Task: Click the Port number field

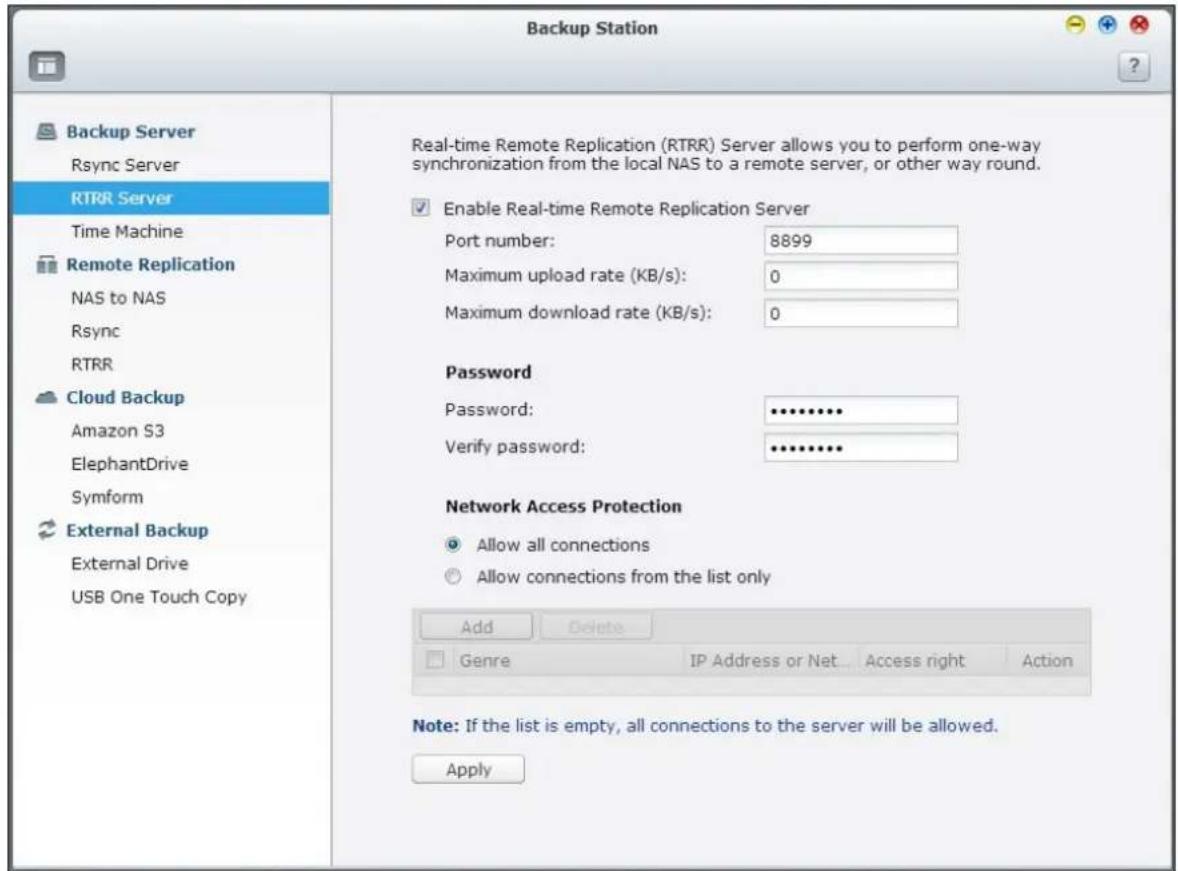Action: [861, 240]
